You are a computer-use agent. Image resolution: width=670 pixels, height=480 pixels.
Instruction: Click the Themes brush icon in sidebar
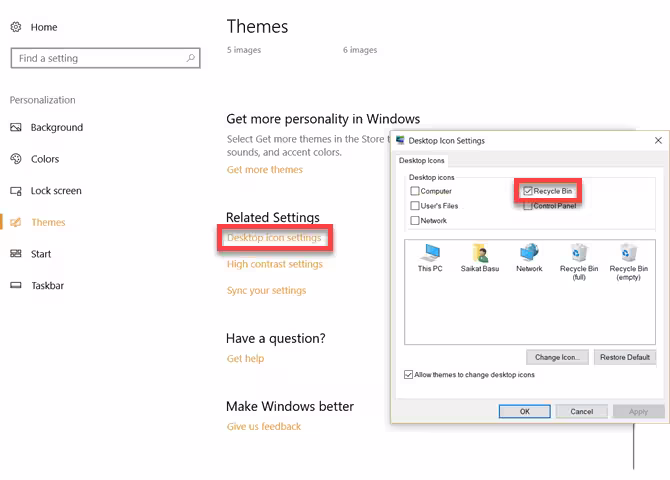[x=16, y=222]
